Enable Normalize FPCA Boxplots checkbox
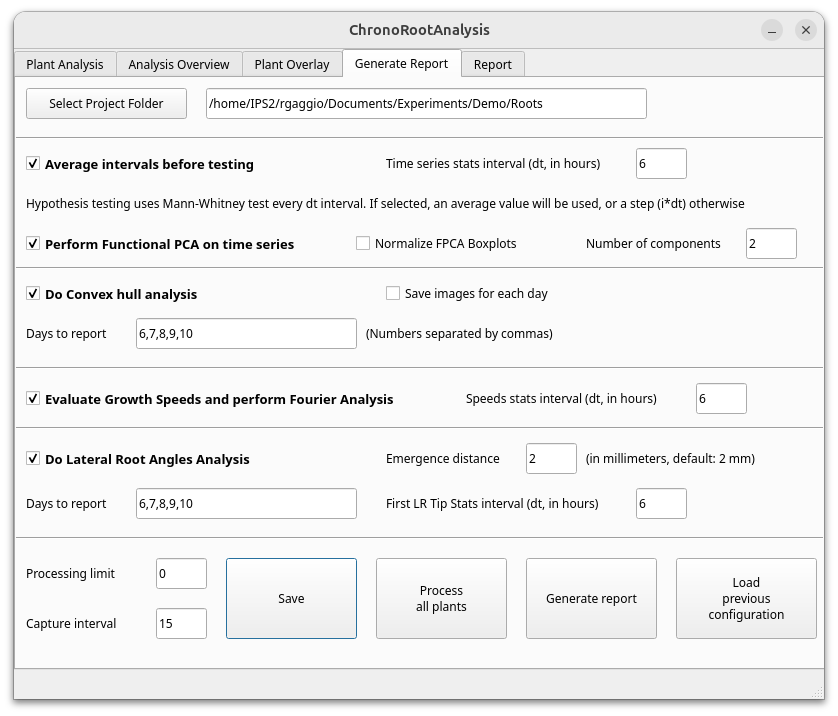This screenshot has height=716, width=838. [x=364, y=243]
